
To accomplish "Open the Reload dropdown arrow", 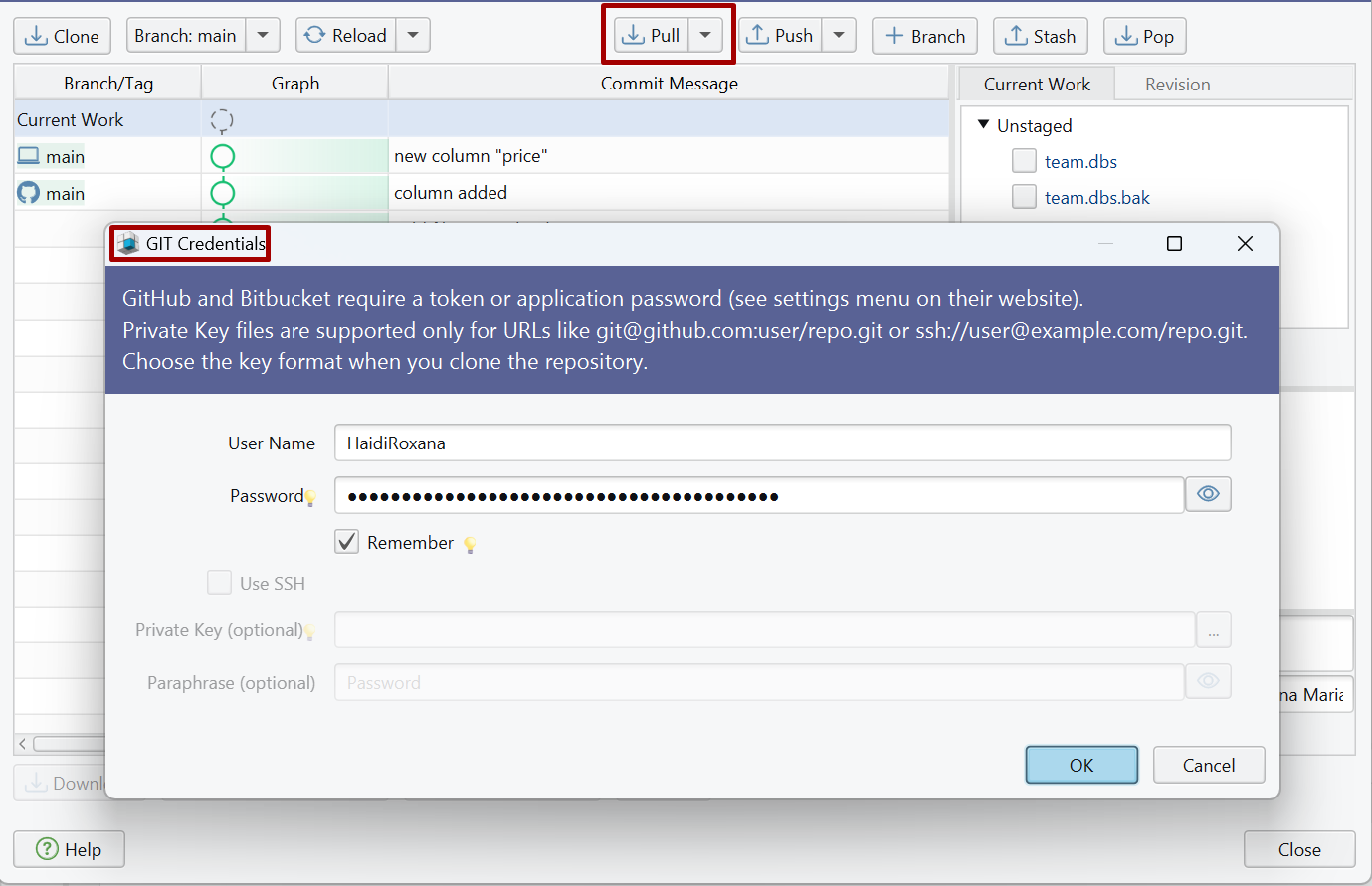I will click(413, 36).
